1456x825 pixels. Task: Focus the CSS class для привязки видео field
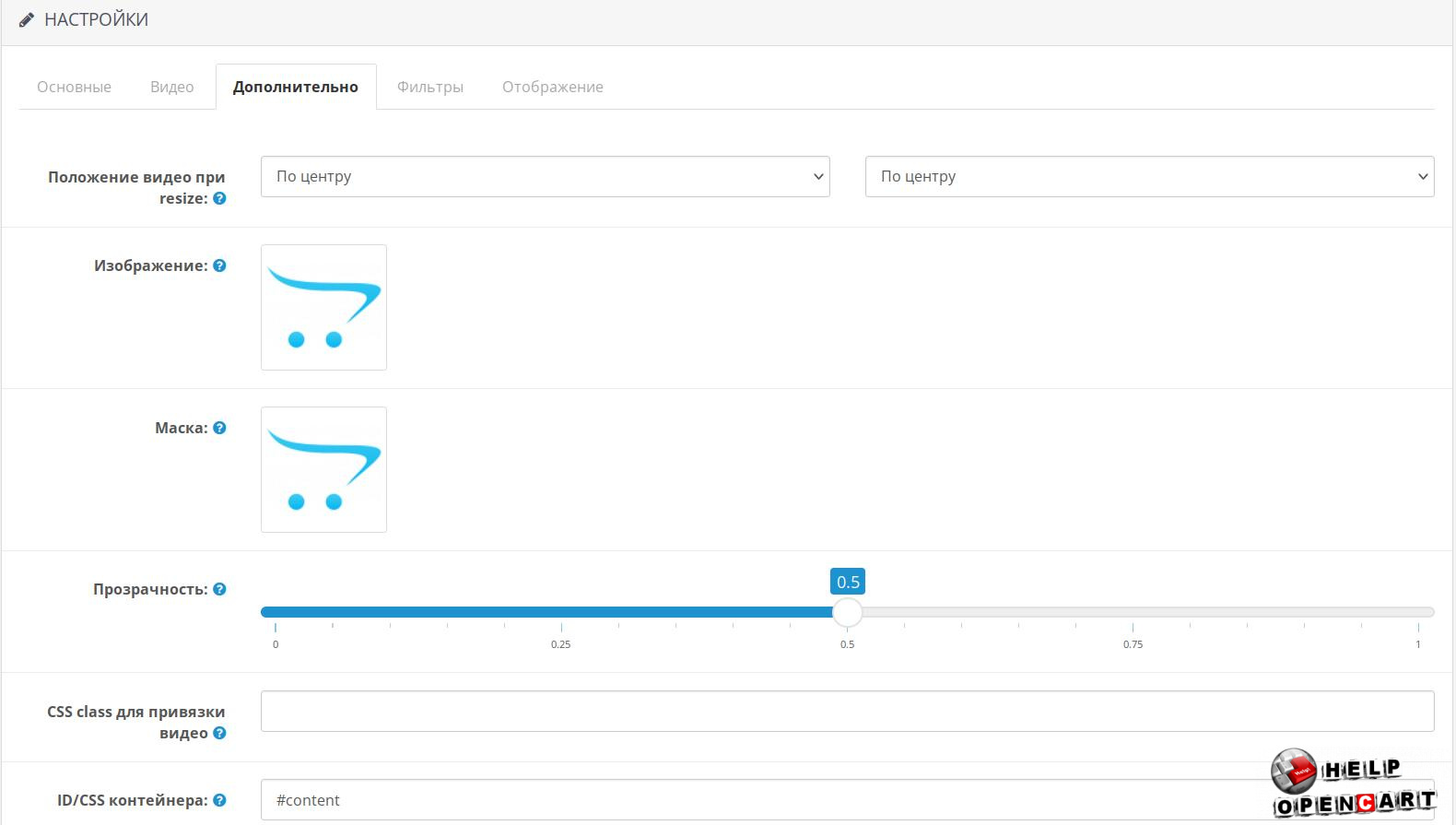point(846,711)
